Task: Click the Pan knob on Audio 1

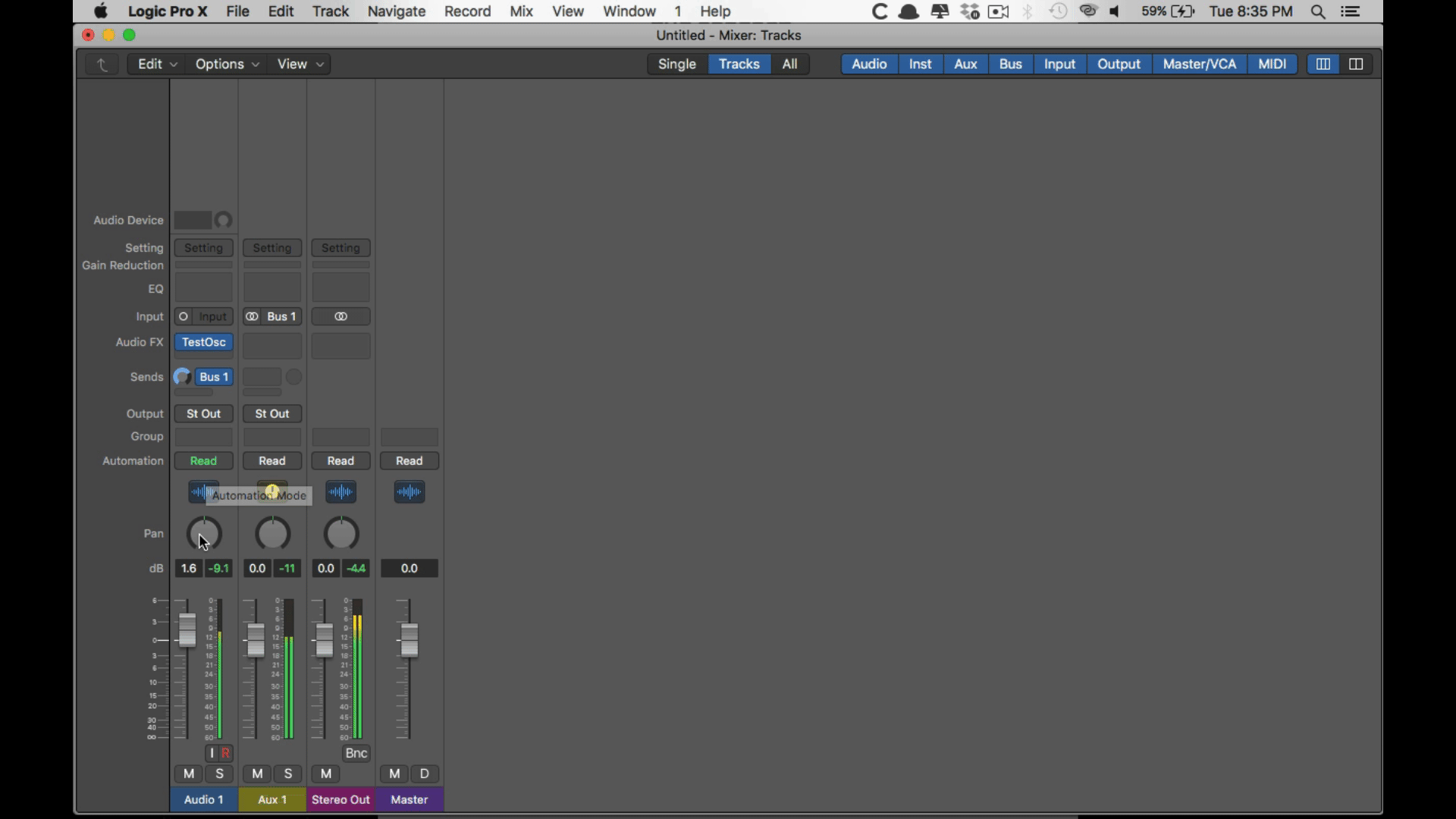Action: click(x=205, y=534)
